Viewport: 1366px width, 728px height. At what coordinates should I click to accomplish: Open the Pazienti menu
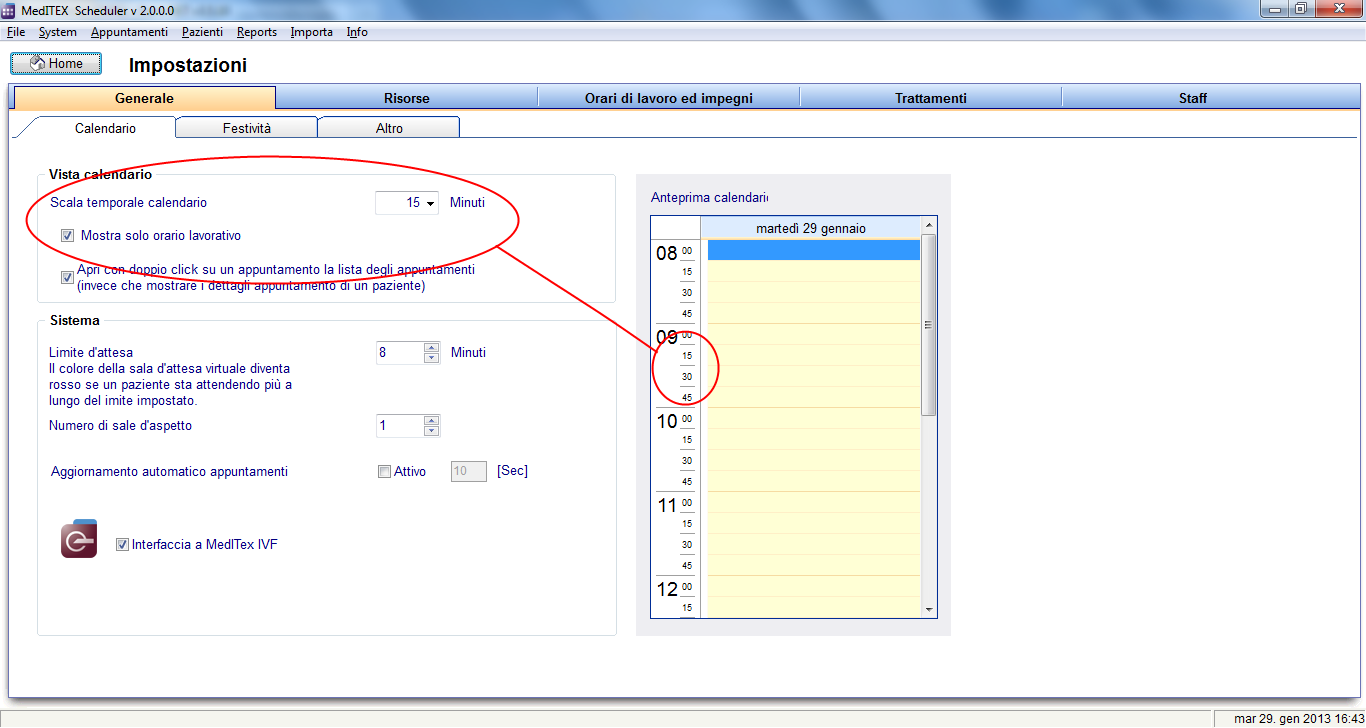202,32
